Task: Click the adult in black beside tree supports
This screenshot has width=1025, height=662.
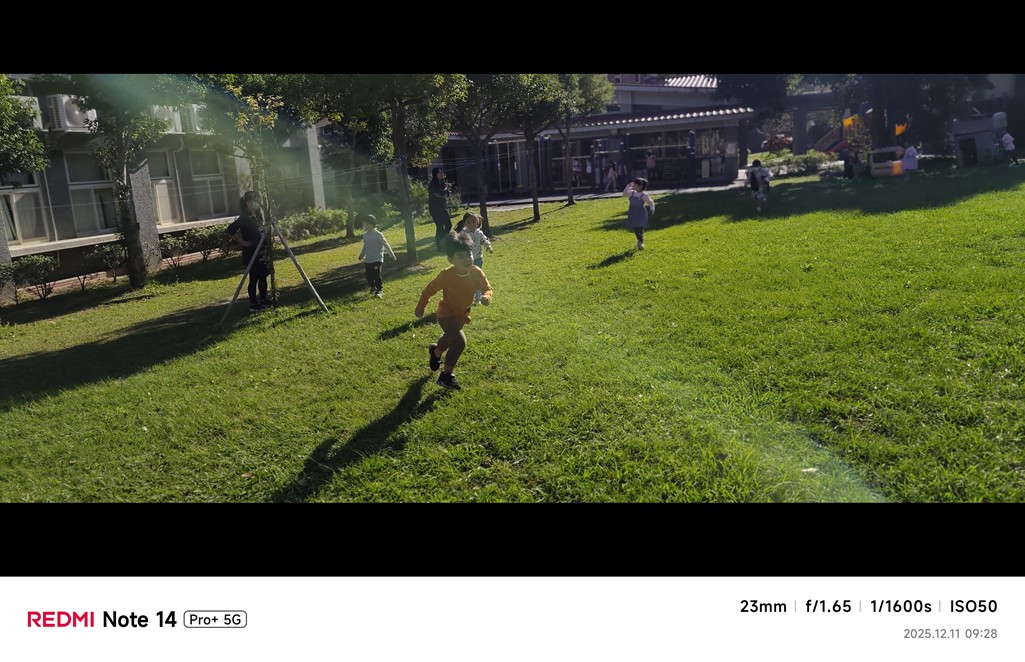Action: pyautogui.click(x=252, y=250)
